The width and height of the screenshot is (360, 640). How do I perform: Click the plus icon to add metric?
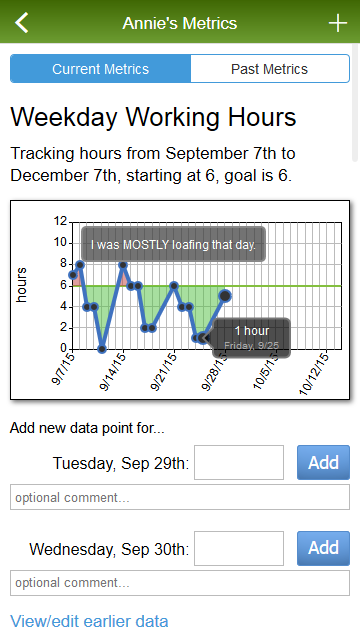[x=338, y=23]
